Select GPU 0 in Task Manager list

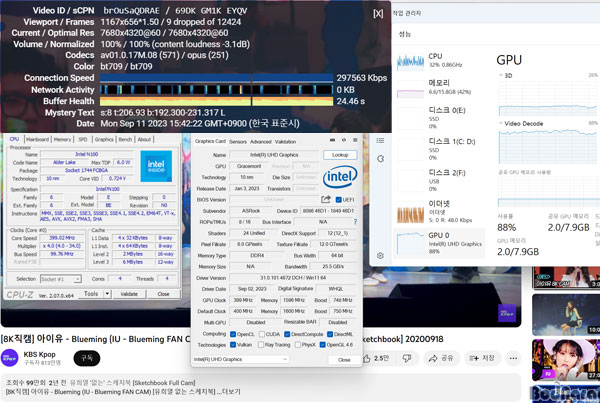(x=440, y=243)
